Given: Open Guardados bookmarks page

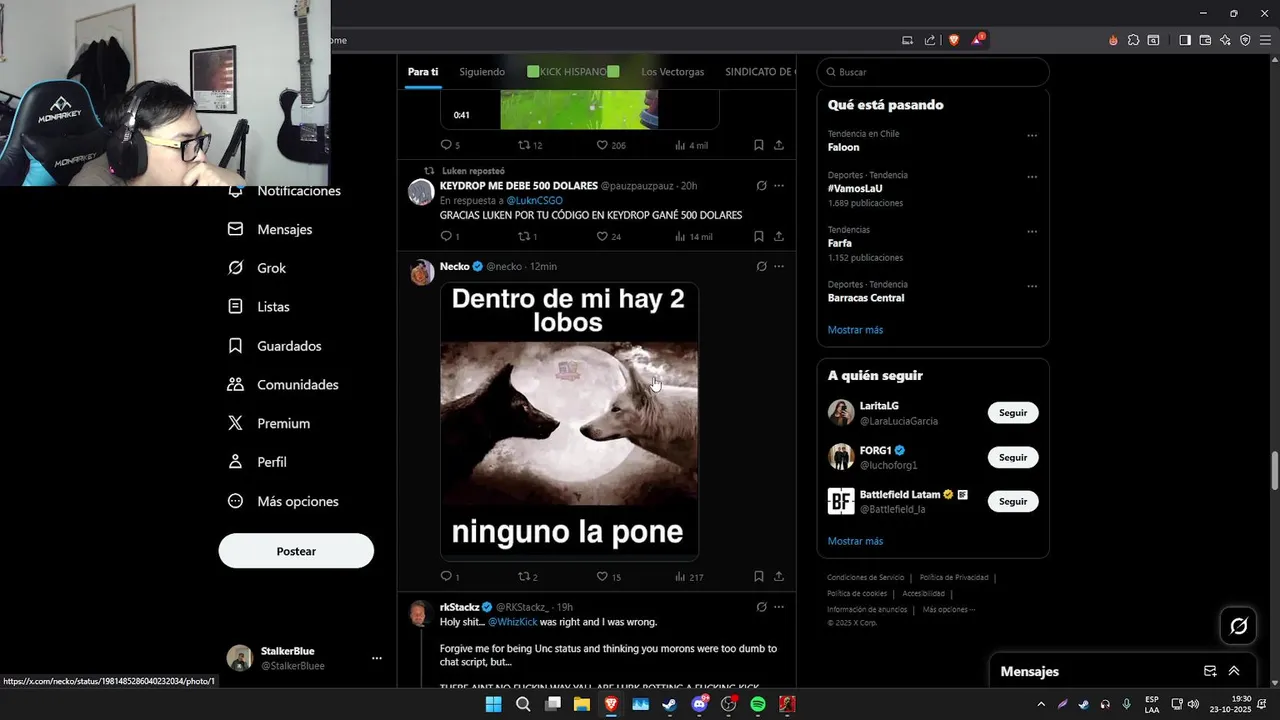Looking at the screenshot, I should tap(275, 346).
